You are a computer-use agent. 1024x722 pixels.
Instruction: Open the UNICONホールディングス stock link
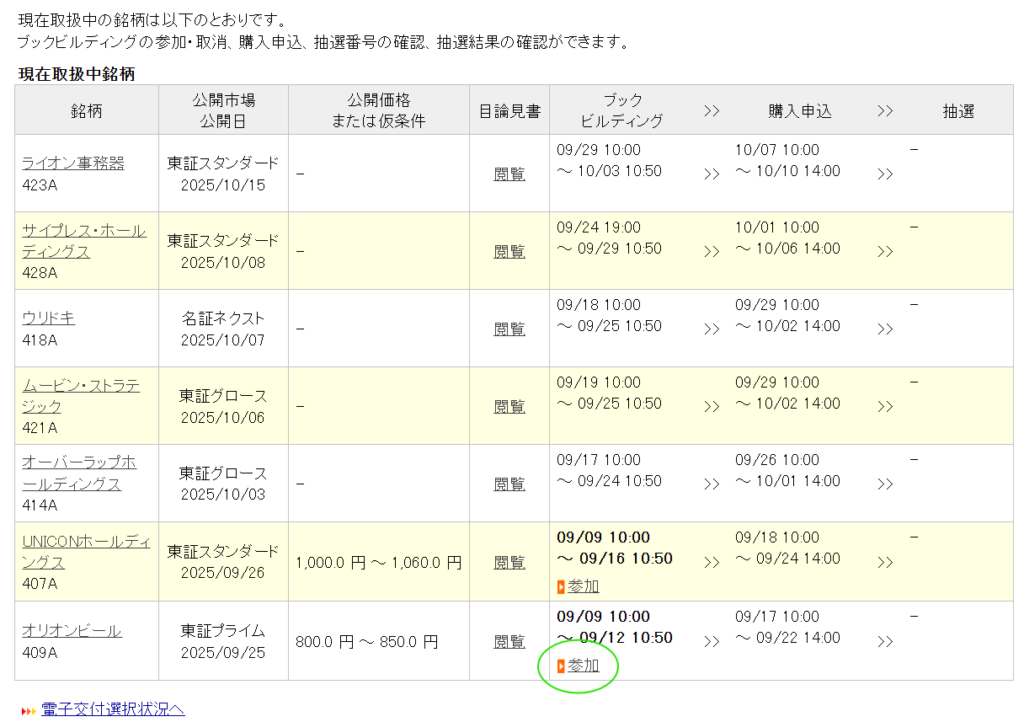86,552
